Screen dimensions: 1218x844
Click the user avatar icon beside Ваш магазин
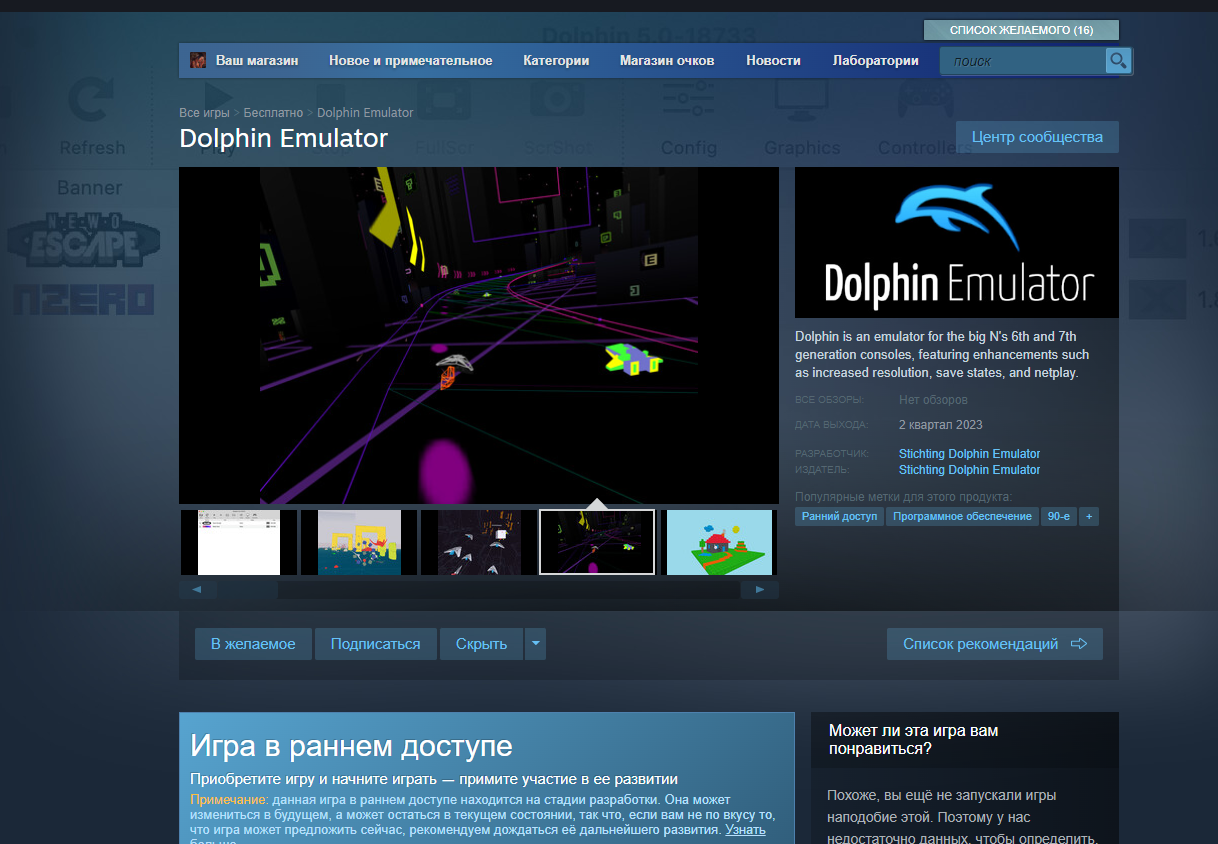tap(198, 60)
